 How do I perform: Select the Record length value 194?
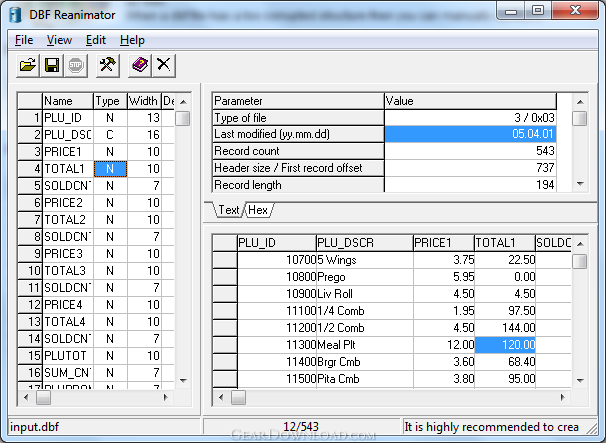470,185
